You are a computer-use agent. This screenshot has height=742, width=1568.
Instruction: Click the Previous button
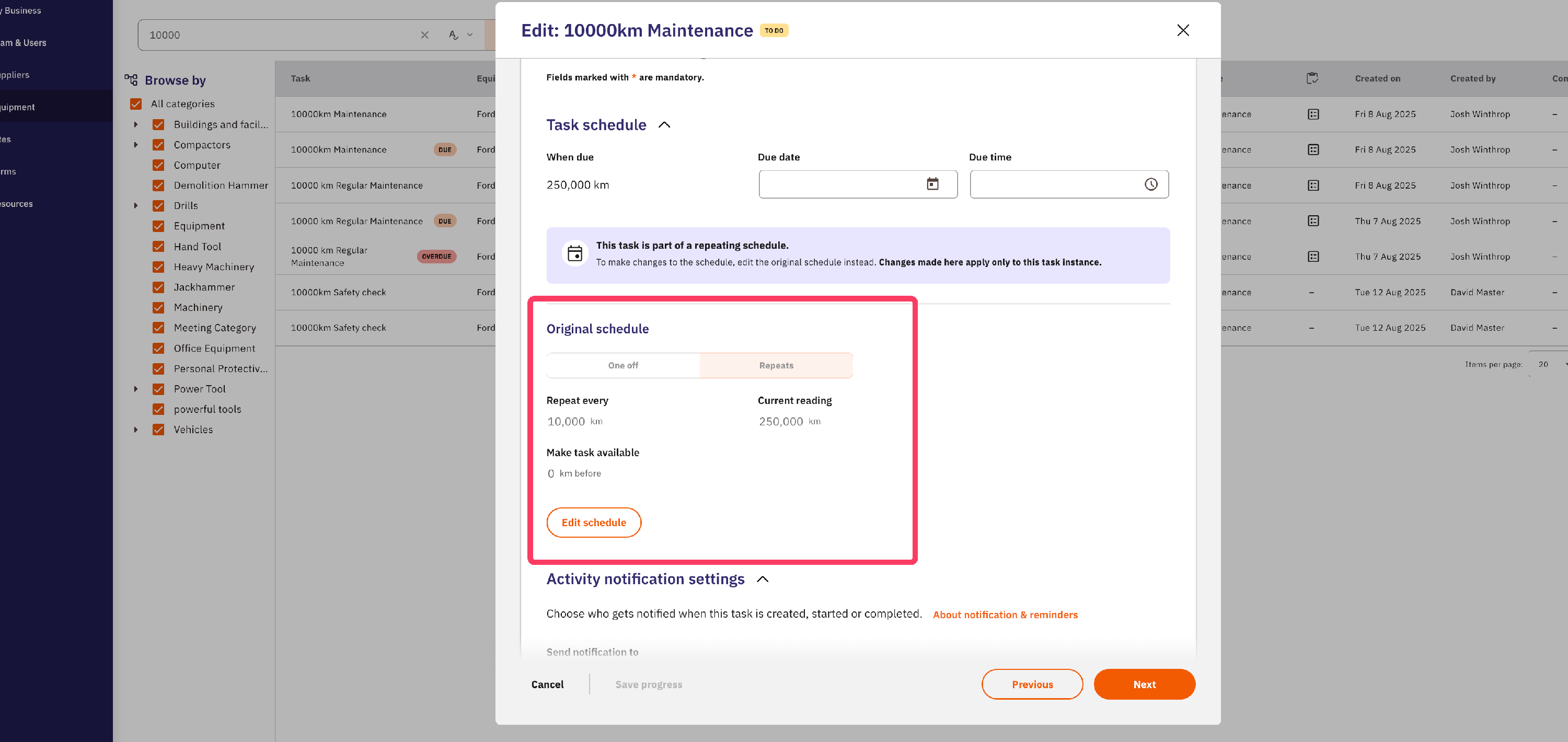tap(1032, 684)
